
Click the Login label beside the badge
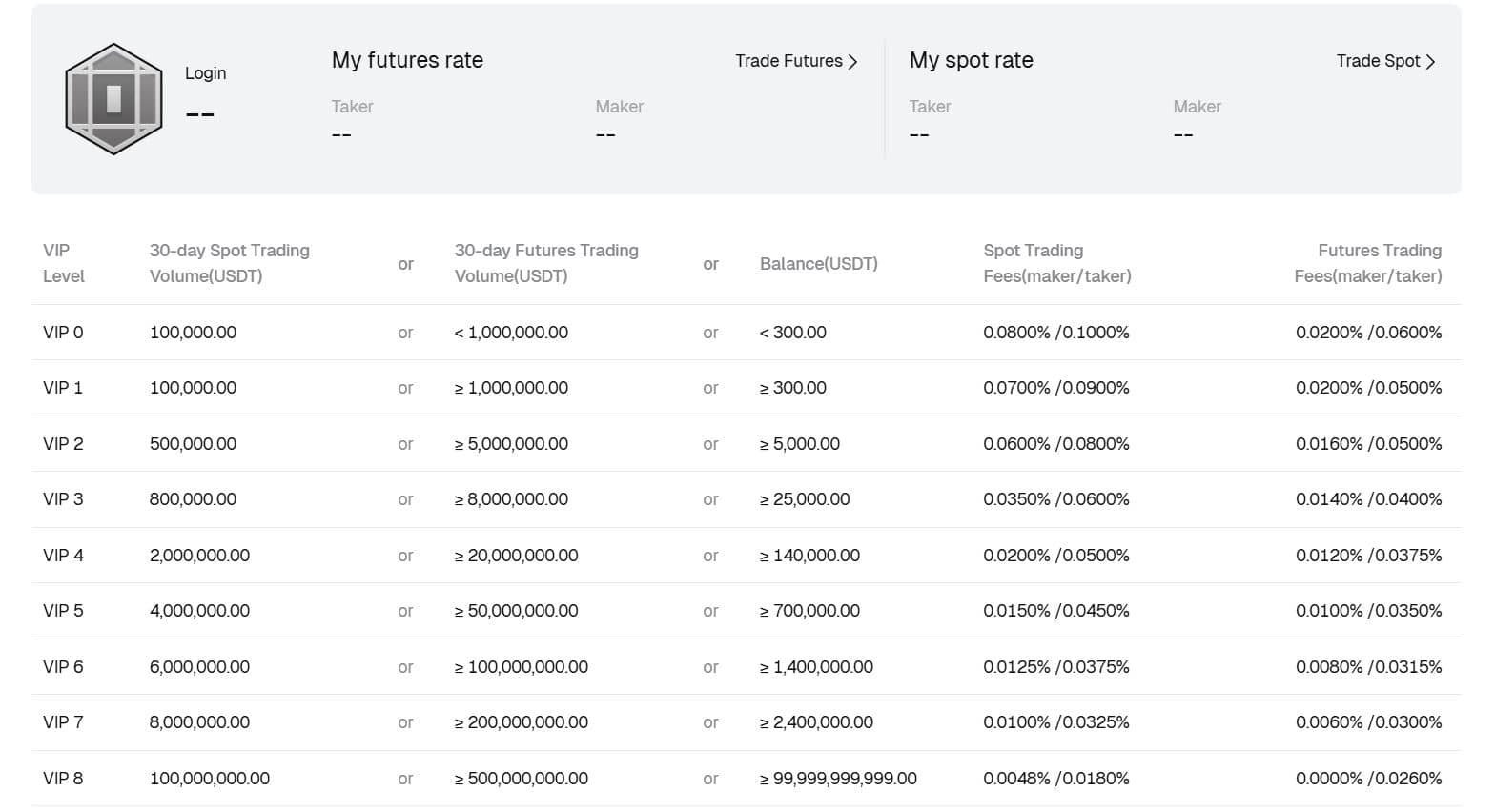coord(206,73)
